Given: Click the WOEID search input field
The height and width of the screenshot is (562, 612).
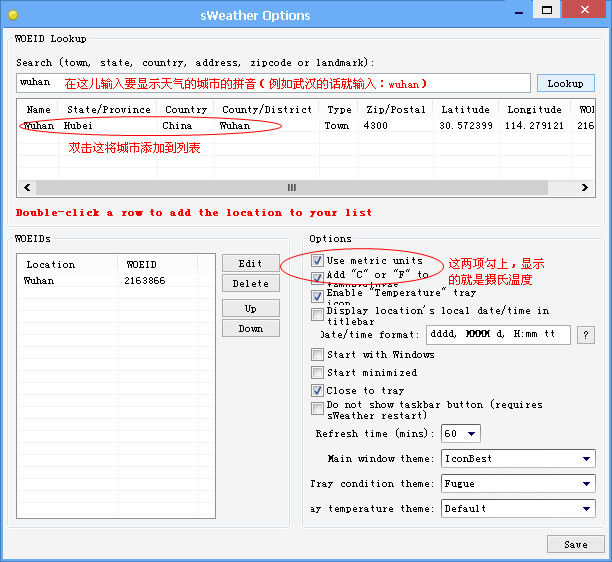Looking at the screenshot, I should click(x=273, y=83).
